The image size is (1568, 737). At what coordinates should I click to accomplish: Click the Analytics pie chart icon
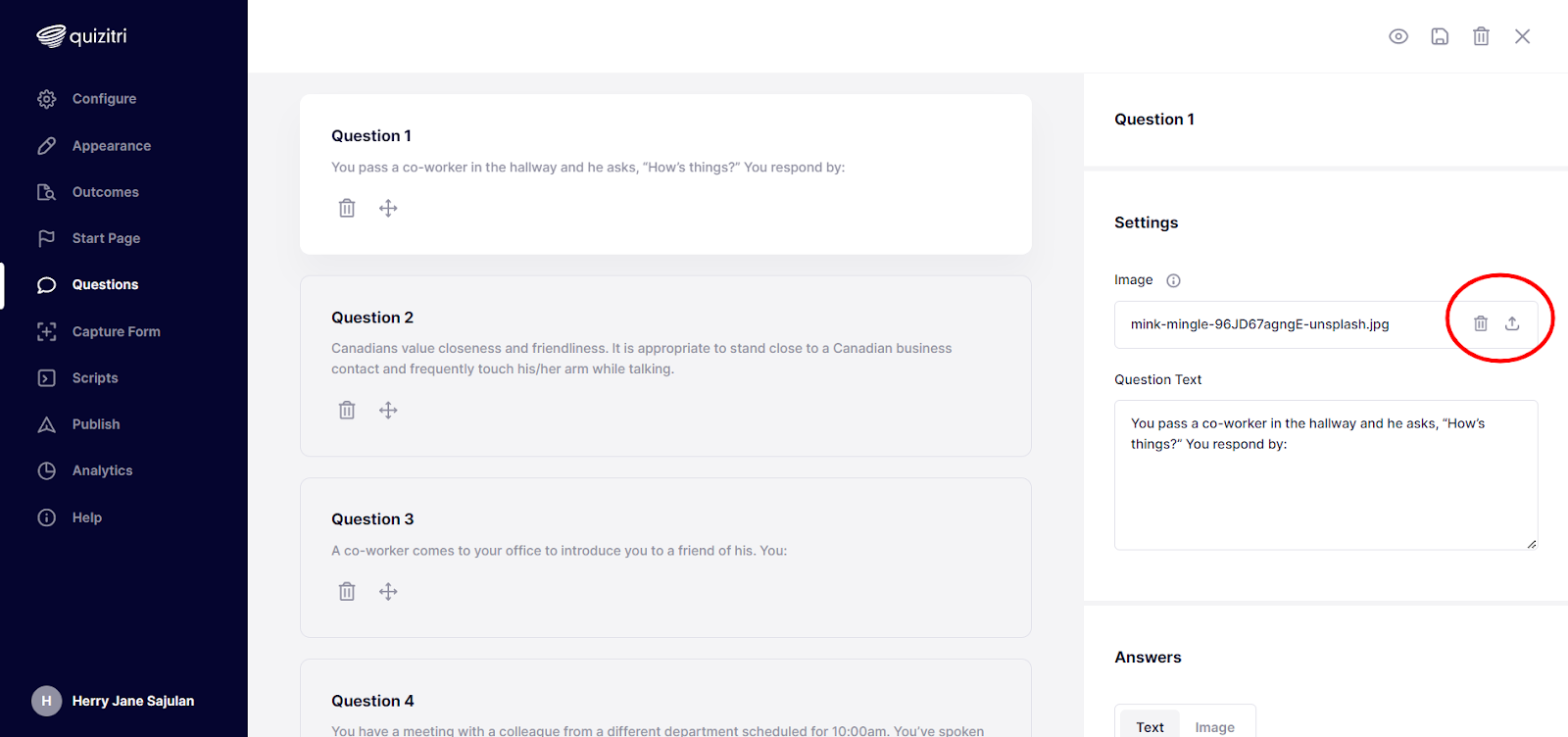pos(46,470)
